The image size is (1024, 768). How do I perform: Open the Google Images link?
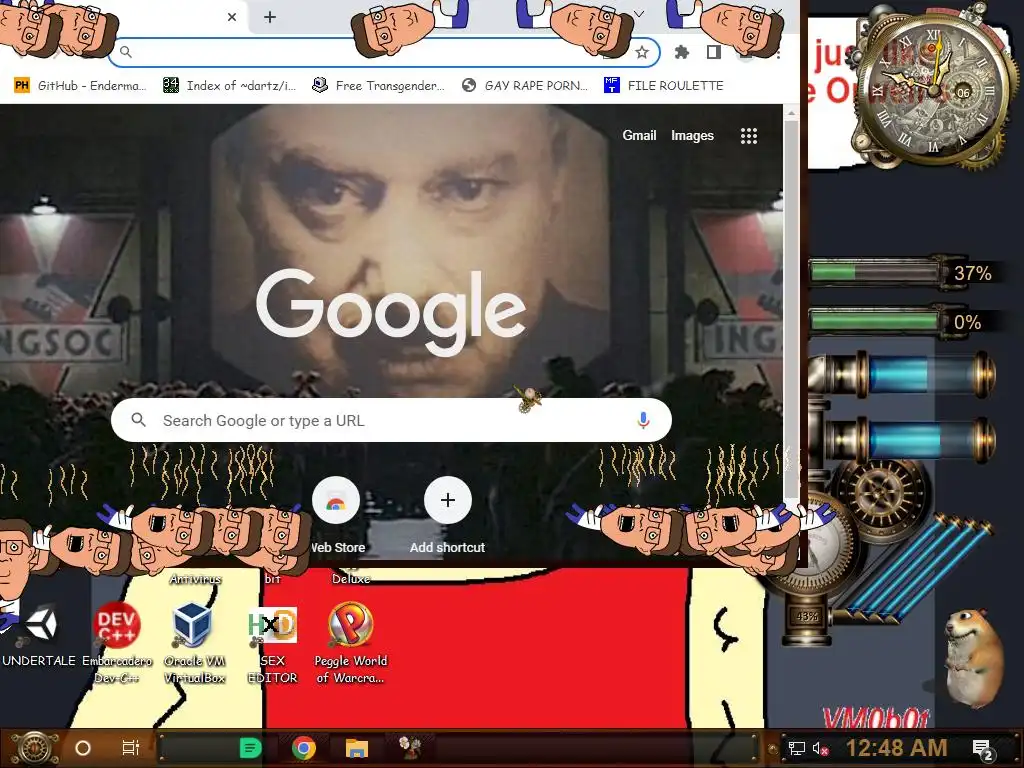click(x=692, y=135)
